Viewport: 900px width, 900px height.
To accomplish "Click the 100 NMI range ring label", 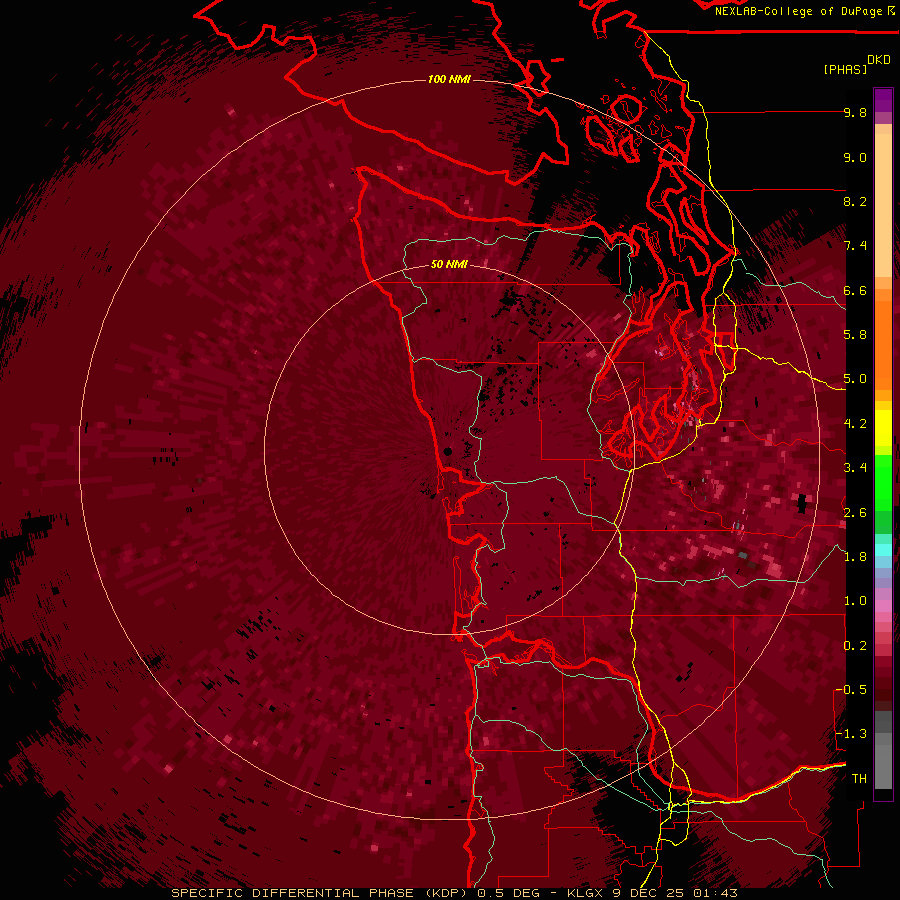I will [x=449, y=79].
